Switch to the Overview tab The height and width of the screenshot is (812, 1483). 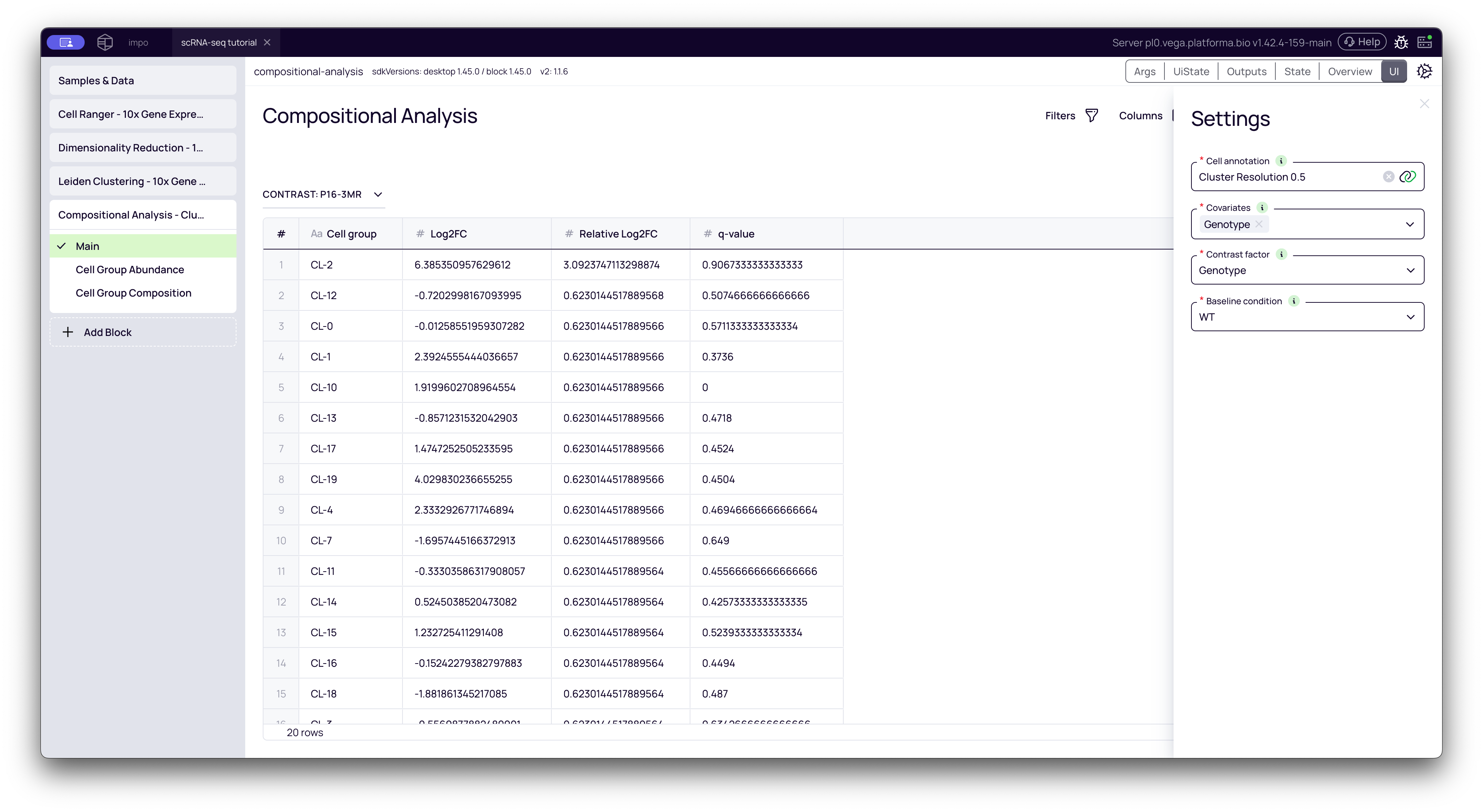click(1349, 71)
